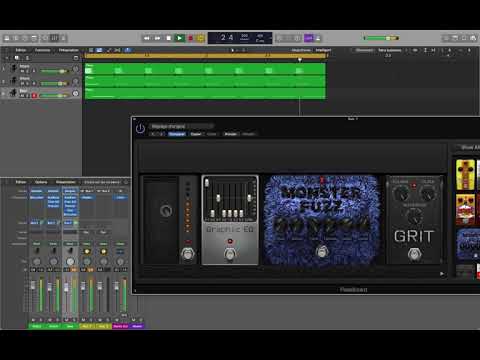Screen dimensions: 480x360
Task: Open the Magnétisme Intelligent snap dropdown
Action: pyautogui.click(x=323, y=50)
